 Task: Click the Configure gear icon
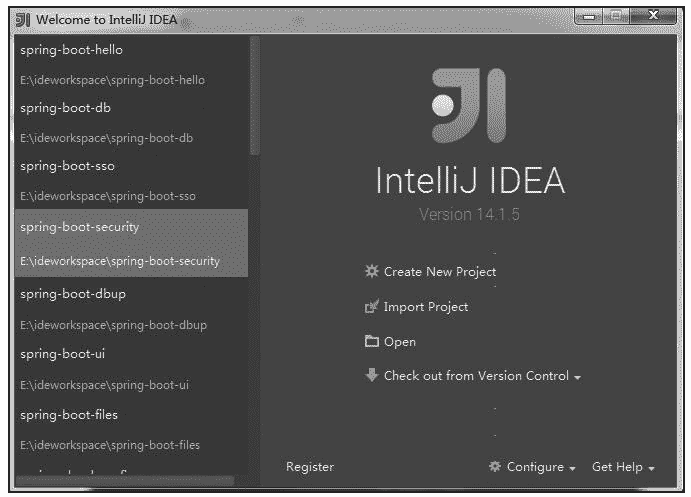(x=495, y=467)
